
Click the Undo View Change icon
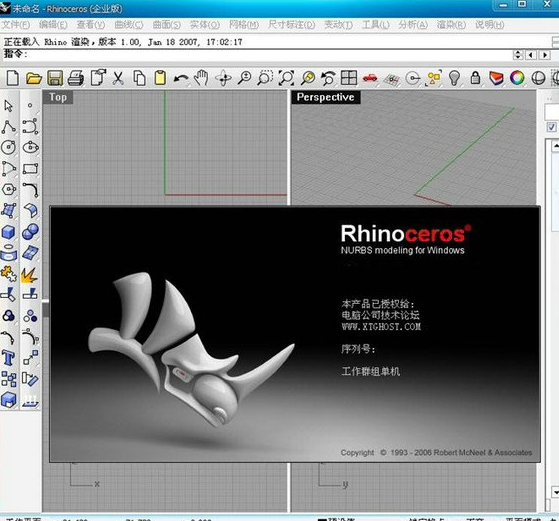tap(328, 78)
